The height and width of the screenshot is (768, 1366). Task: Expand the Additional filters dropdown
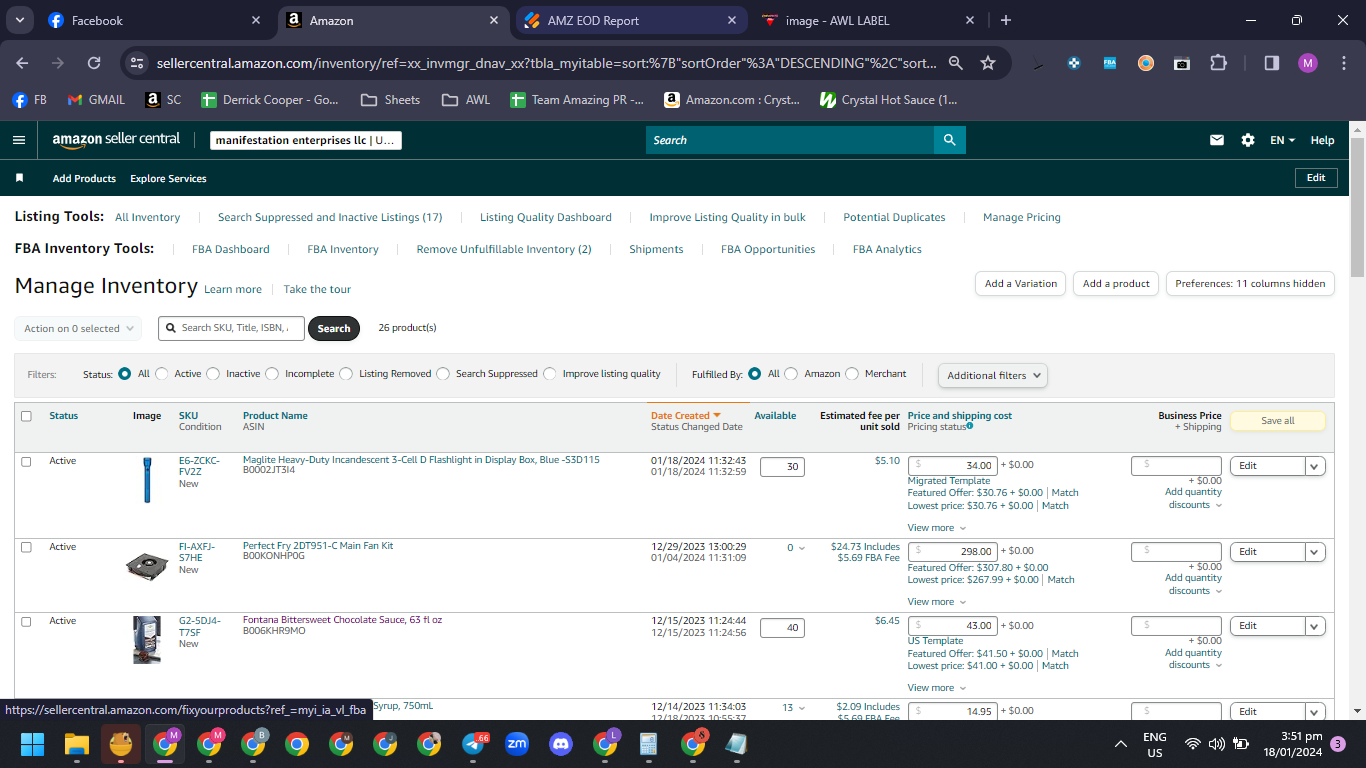993,375
